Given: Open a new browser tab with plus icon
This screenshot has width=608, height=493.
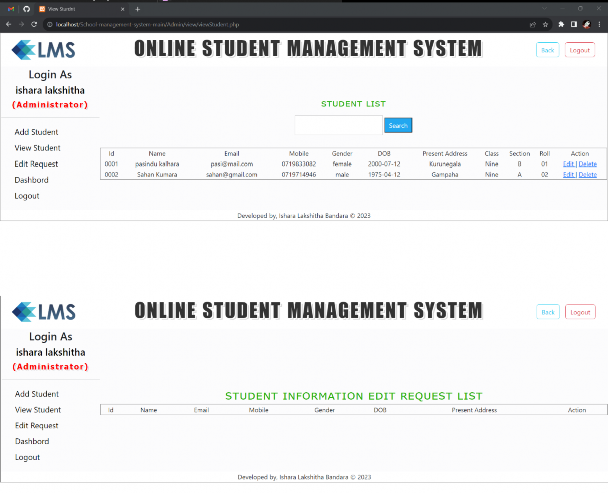Looking at the screenshot, I should (137, 8).
